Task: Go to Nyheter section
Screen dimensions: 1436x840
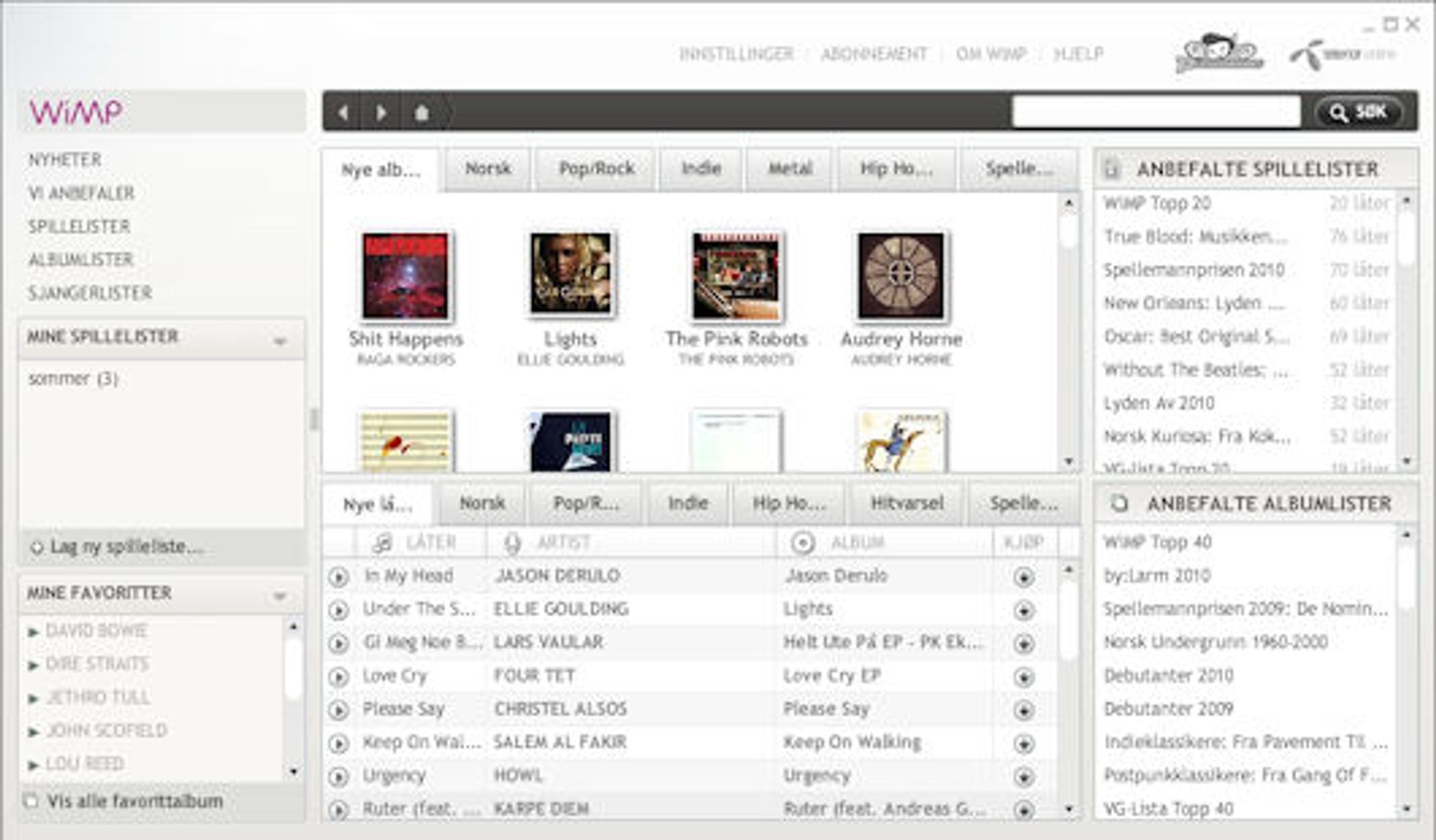Action: pyautogui.click(x=65, y=160)
